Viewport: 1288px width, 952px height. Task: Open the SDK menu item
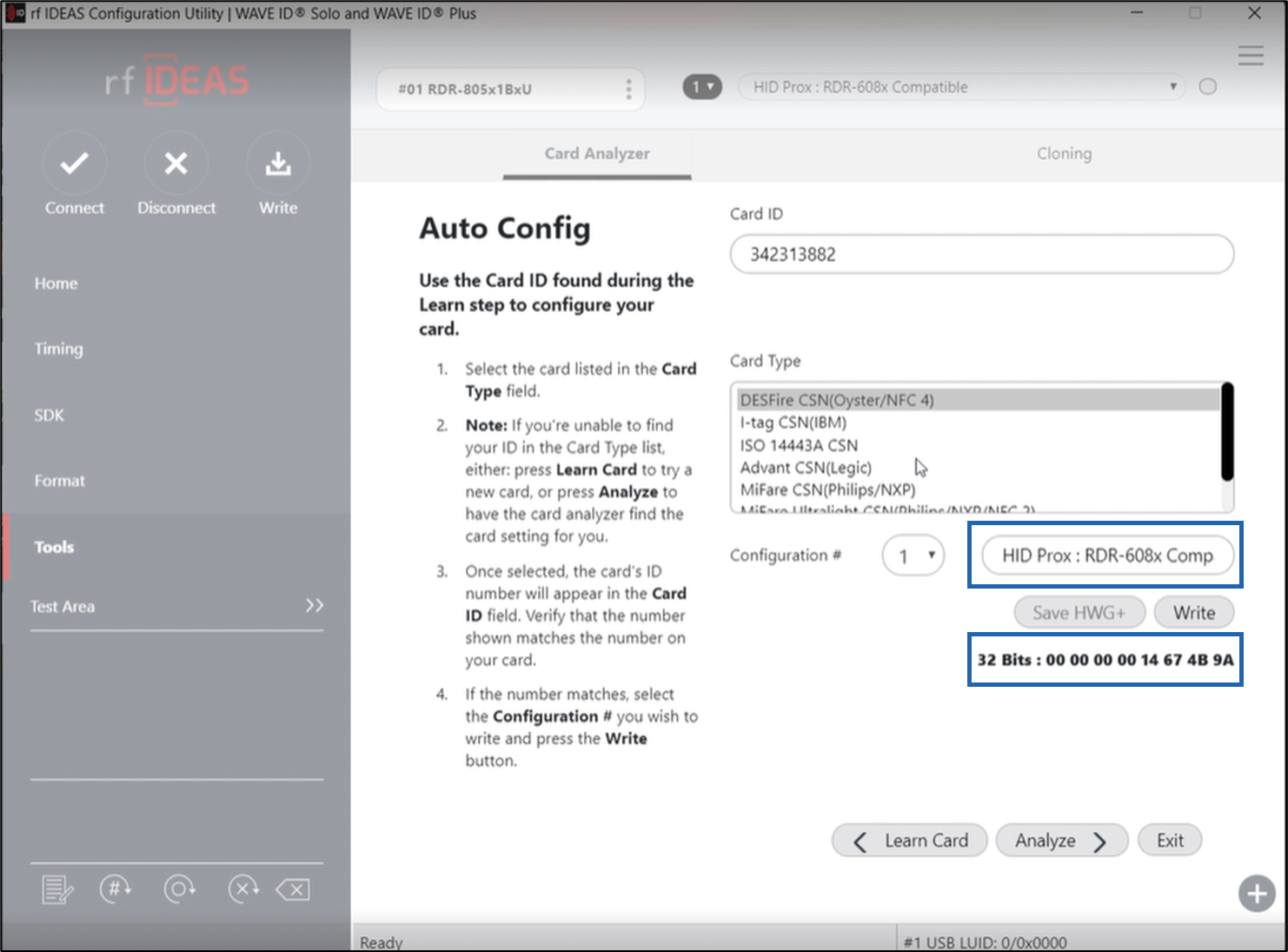pos(50,416)
